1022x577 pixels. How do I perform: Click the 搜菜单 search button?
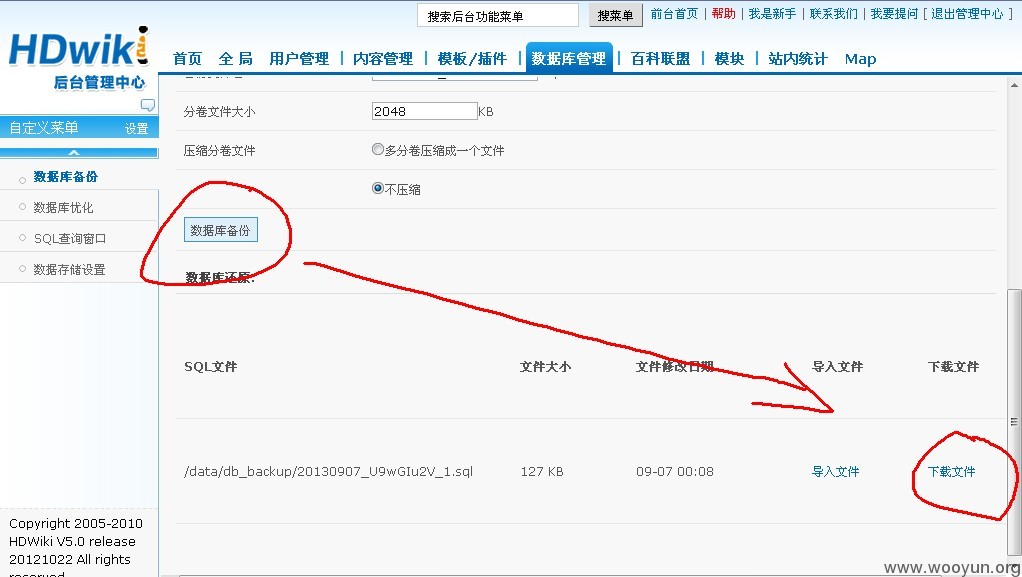615,15
